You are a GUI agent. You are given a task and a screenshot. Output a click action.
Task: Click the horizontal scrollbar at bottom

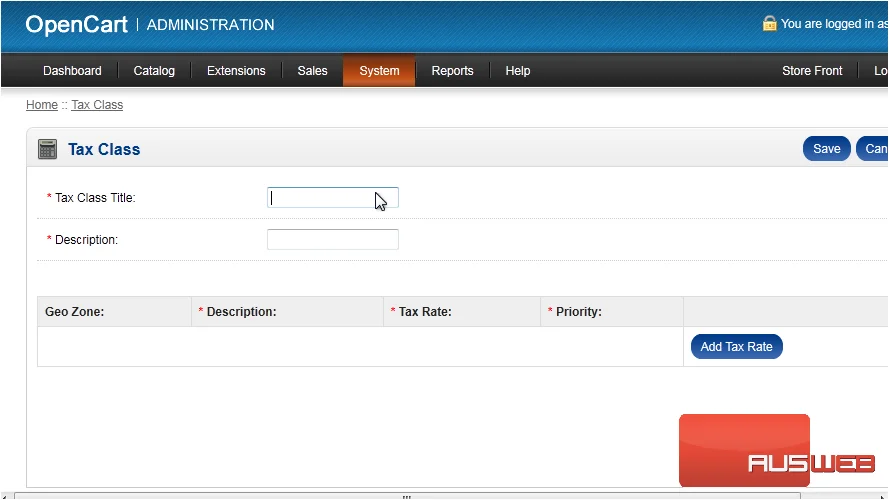click(407, 497)
